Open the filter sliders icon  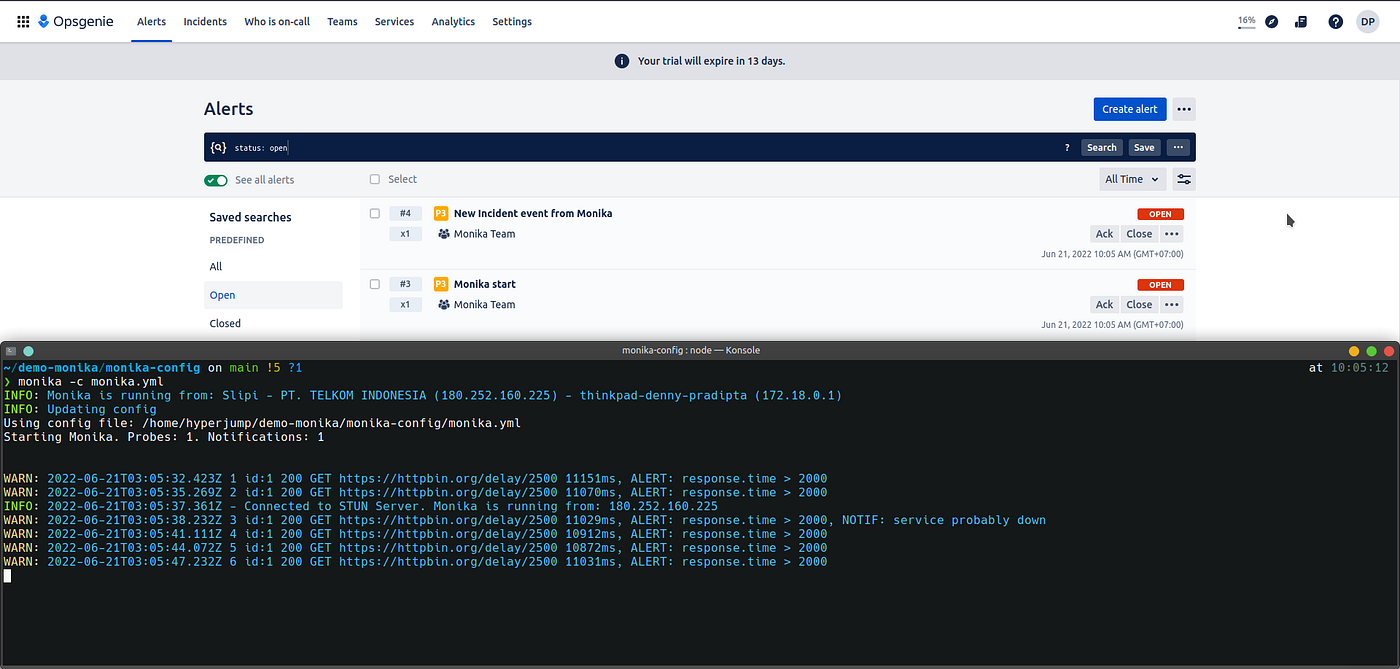1184,179
